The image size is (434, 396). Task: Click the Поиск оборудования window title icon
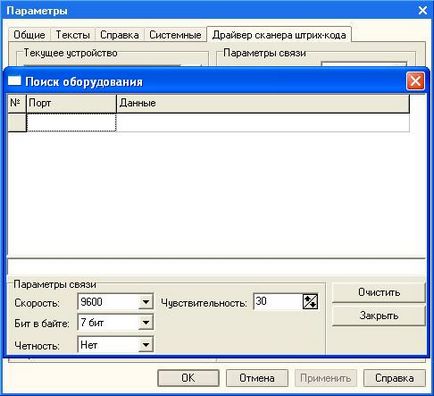coord(14,81)
